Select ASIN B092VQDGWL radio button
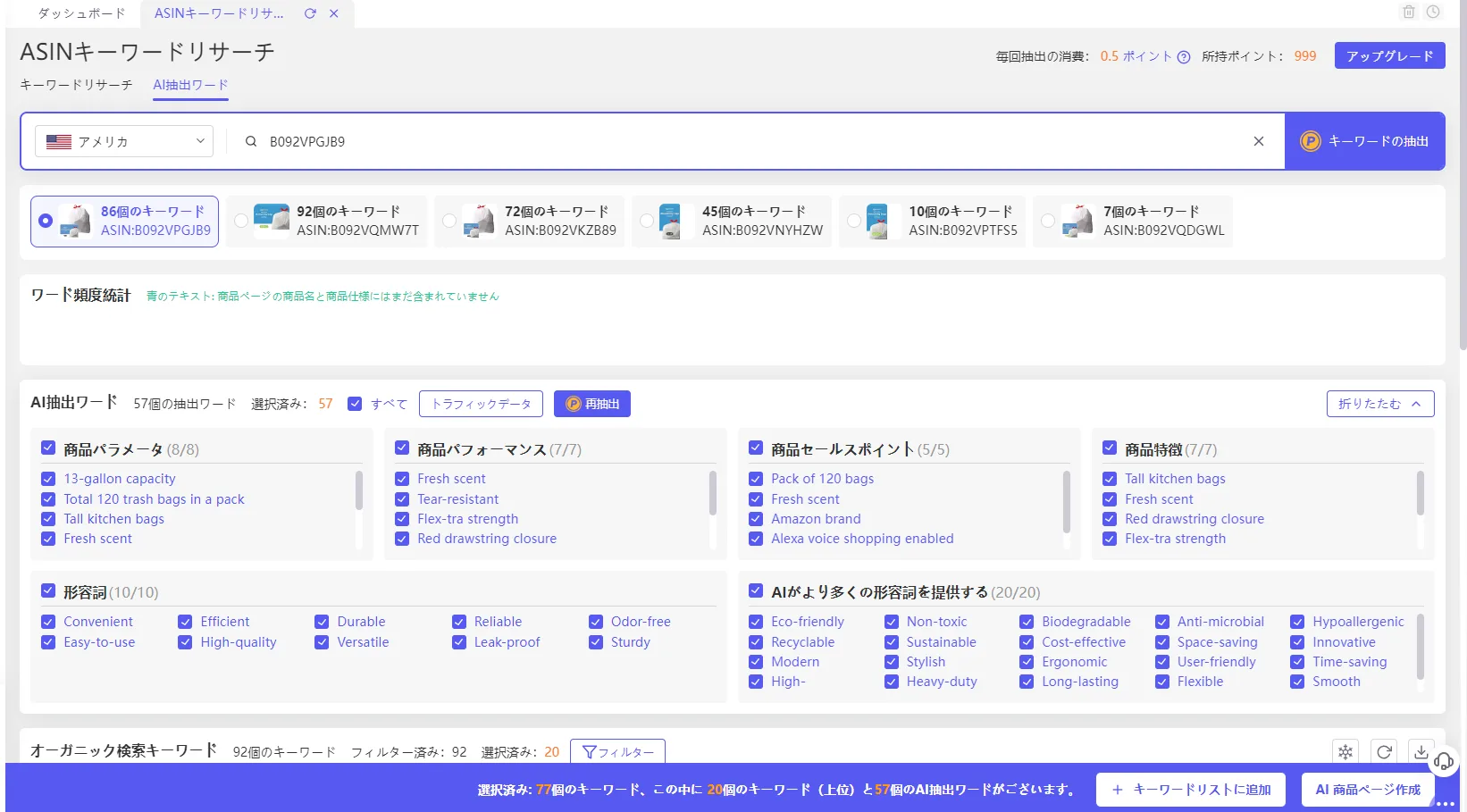The image size is (1467, 812). pos(1048,221)
